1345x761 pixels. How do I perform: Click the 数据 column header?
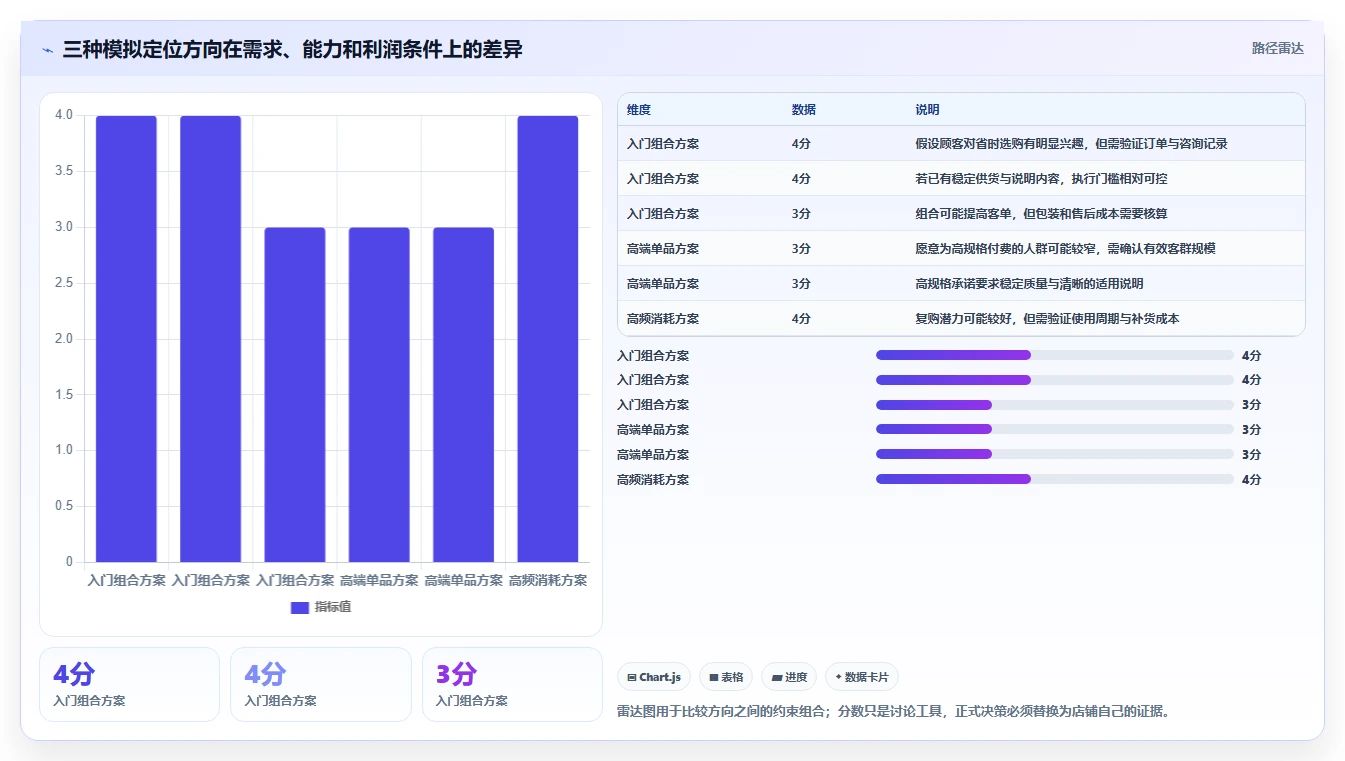pos(804,110)
